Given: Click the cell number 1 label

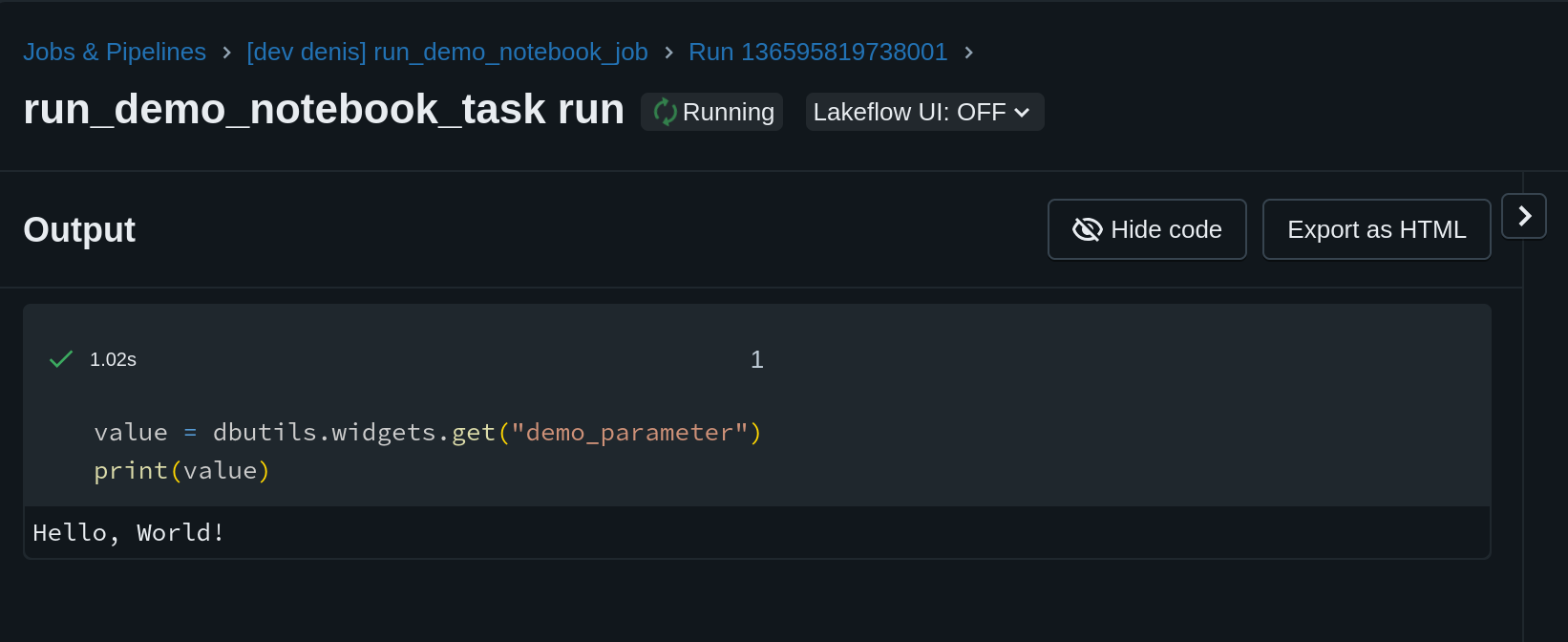Looking at the screenshot, I should coord(757,359).
